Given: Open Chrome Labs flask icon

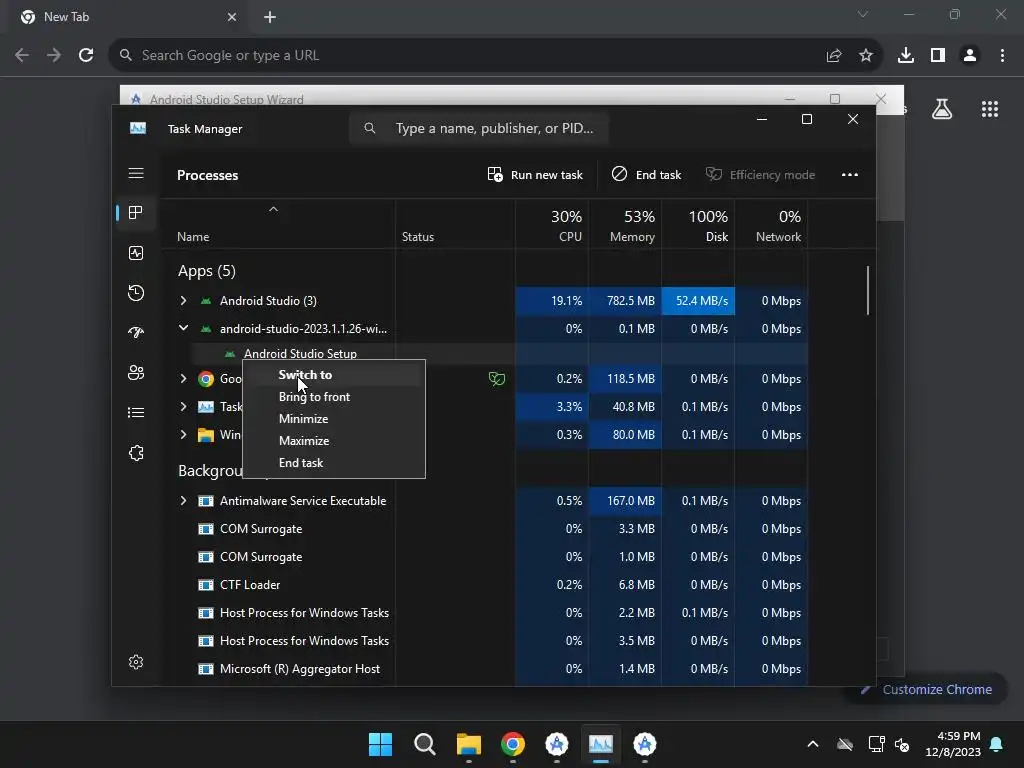Looking at the screenshot, I should tap(942, 109).
